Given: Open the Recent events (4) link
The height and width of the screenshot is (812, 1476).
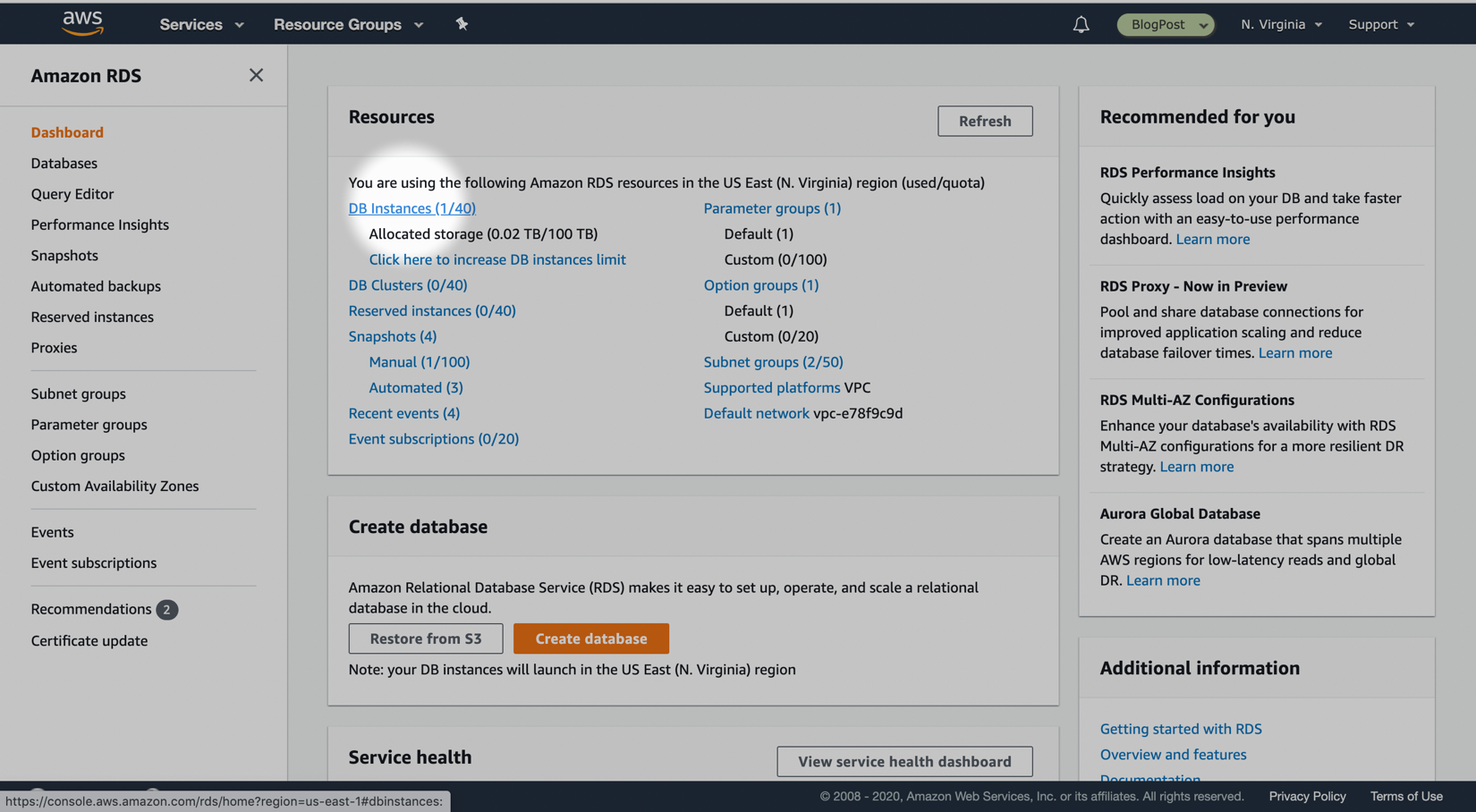Looking at the screenshot, I should 404,413.
